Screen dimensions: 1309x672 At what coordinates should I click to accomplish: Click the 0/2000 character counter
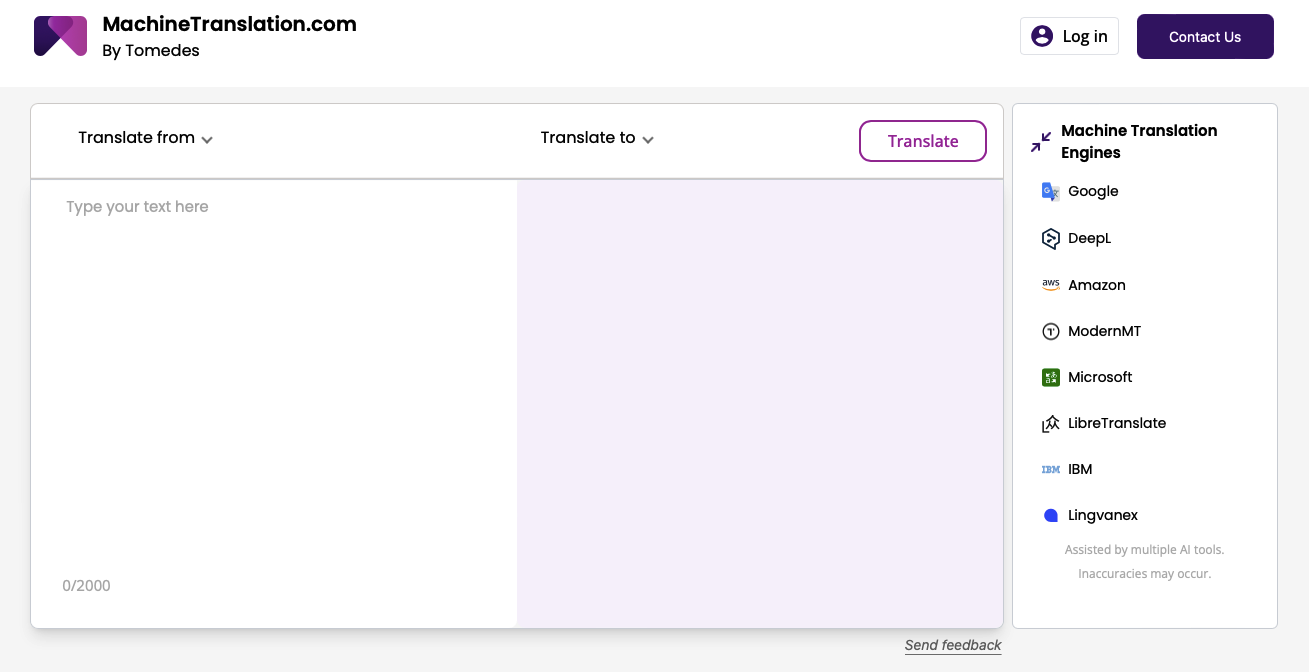point(86,585)
